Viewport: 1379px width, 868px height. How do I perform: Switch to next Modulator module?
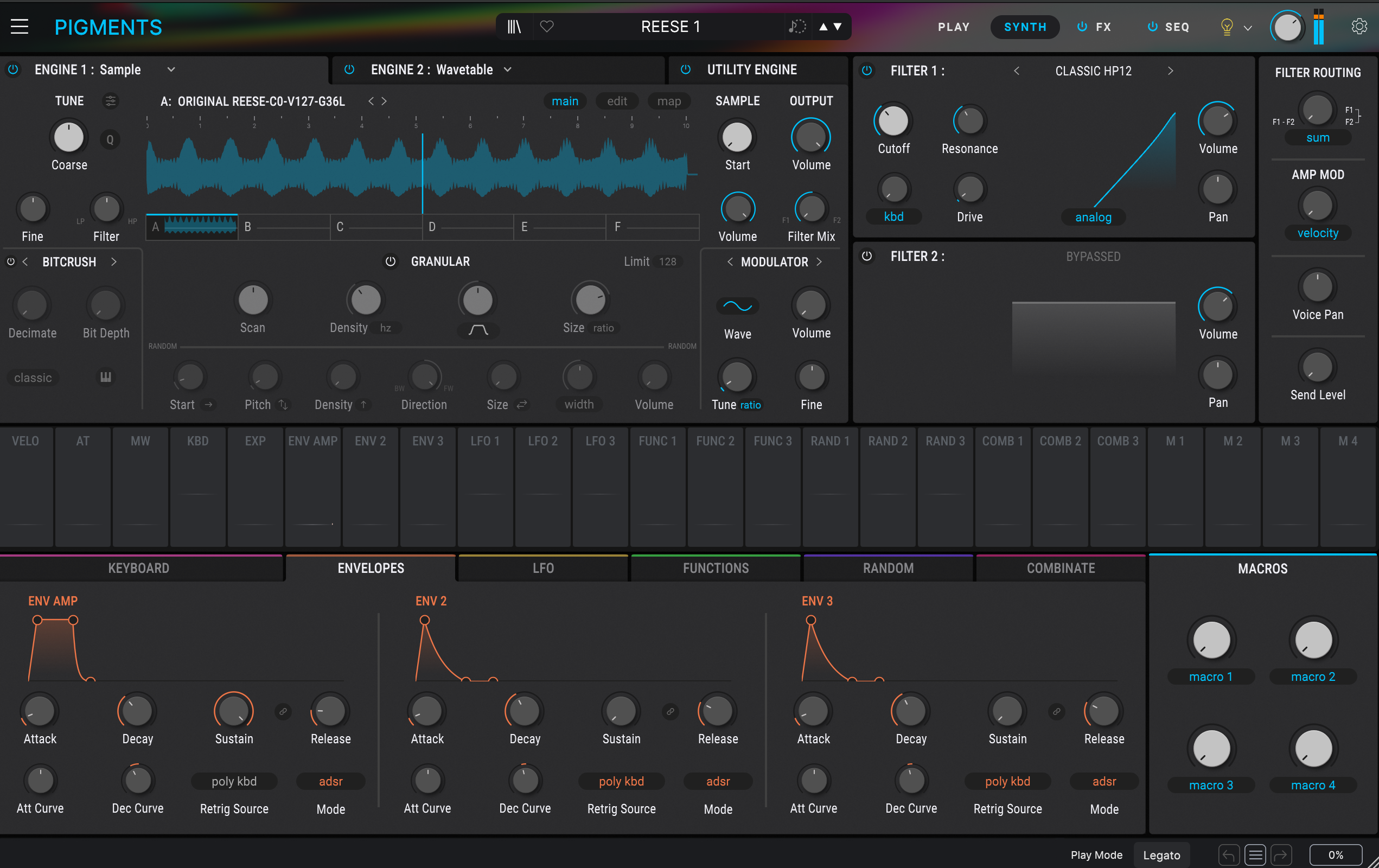coord(820,261)
